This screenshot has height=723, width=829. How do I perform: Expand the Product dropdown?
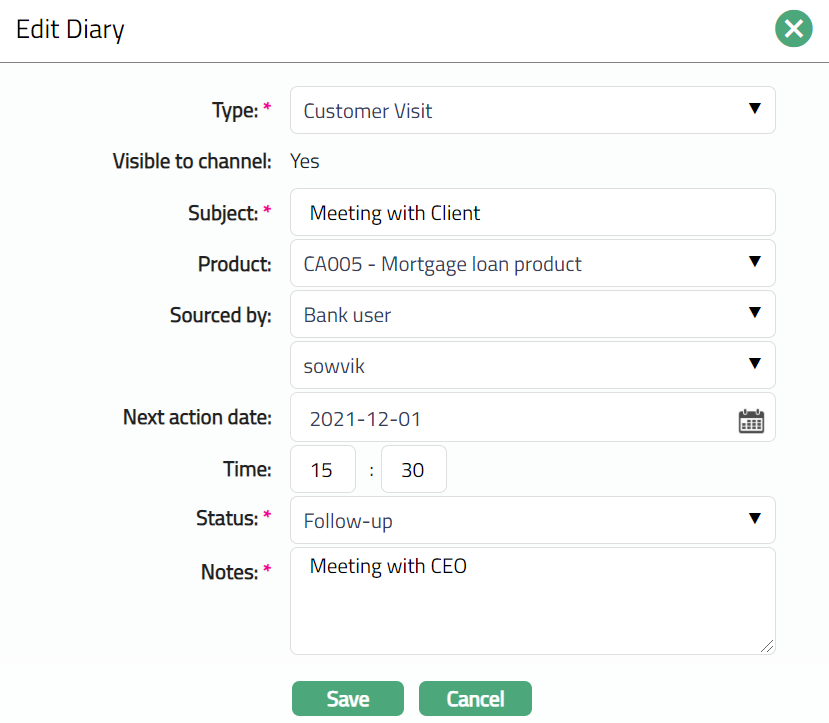pyautogui.click(x=532, y=264)
